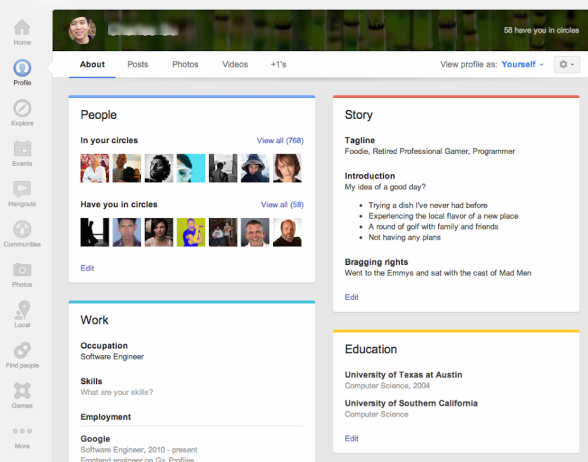Open the young man blue background thumbnail

127,232
